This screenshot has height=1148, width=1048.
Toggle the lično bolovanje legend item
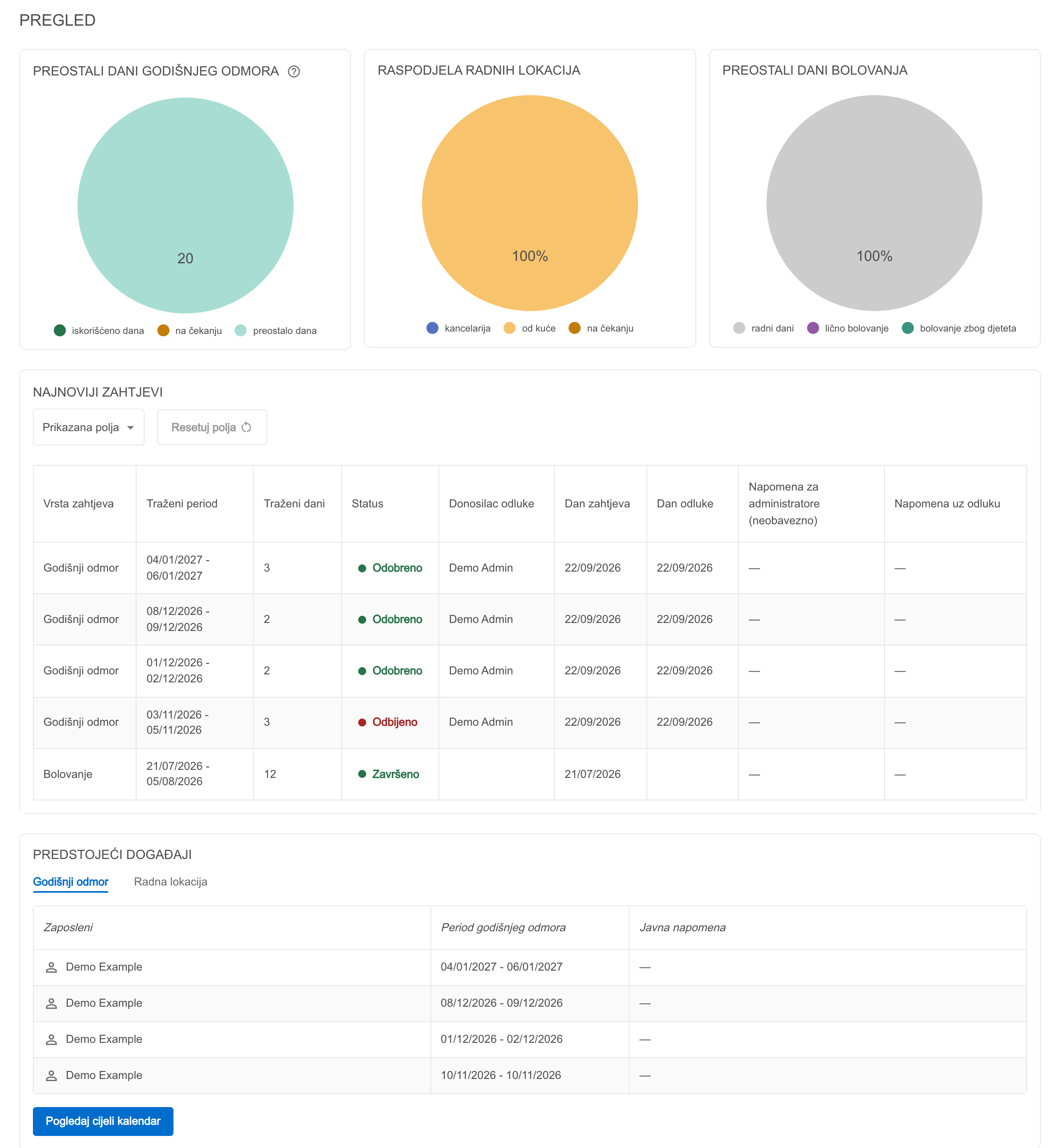(x=848, y=328)
